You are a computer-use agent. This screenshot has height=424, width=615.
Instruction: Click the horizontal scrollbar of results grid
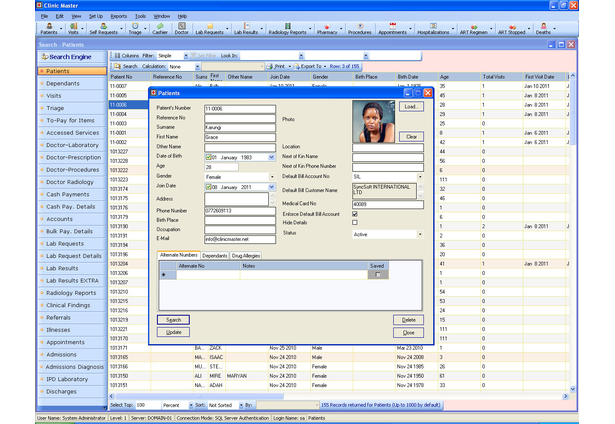(196, 397)
